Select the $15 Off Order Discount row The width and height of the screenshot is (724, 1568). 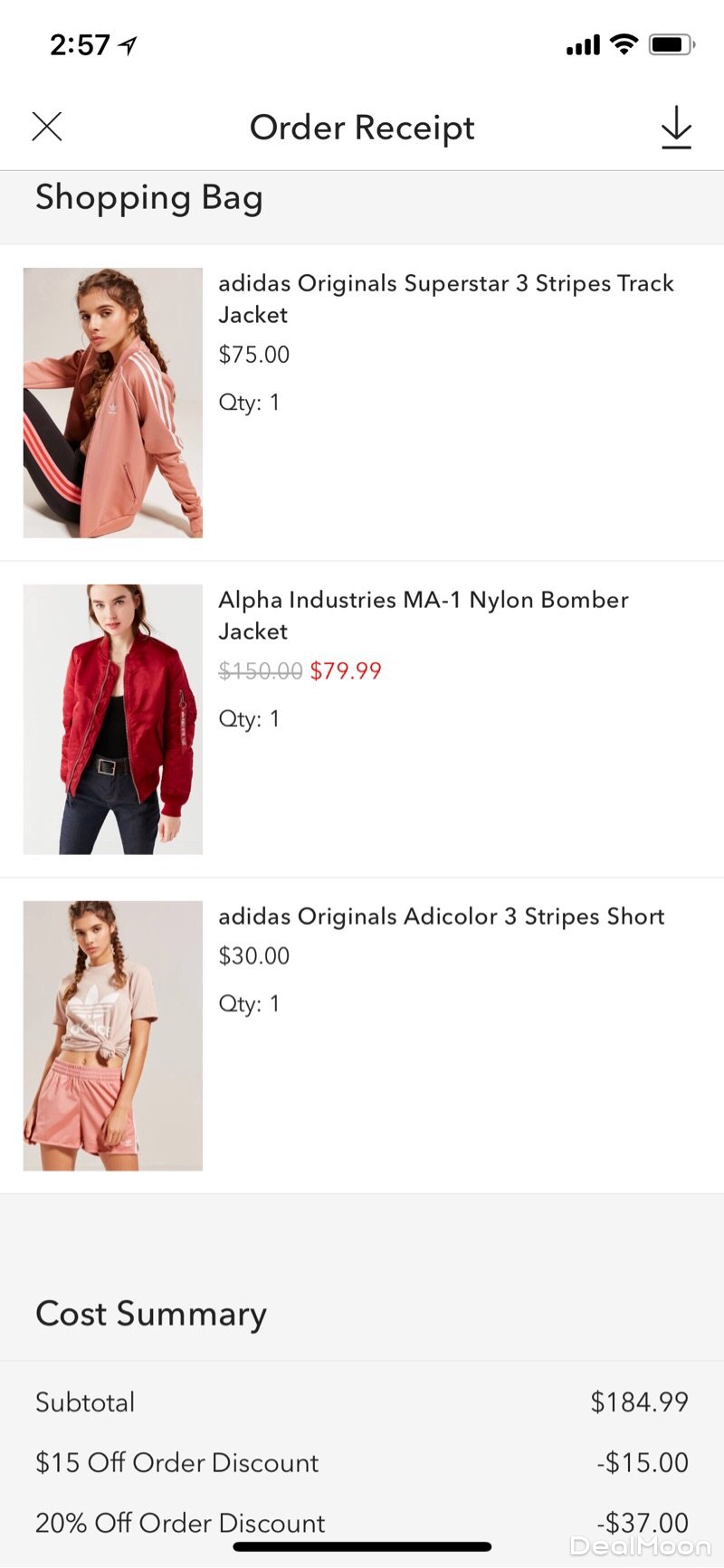click(362, 1463)
